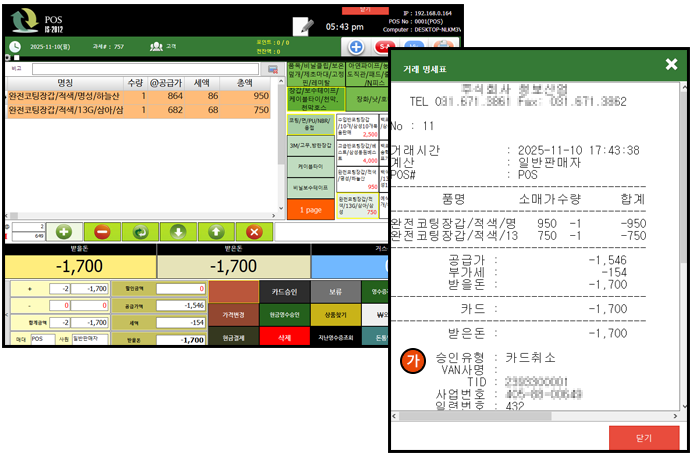696x461 pixels.
Task: Click the blue plus circle toolbar icon
Action: (x=356, y=47)
